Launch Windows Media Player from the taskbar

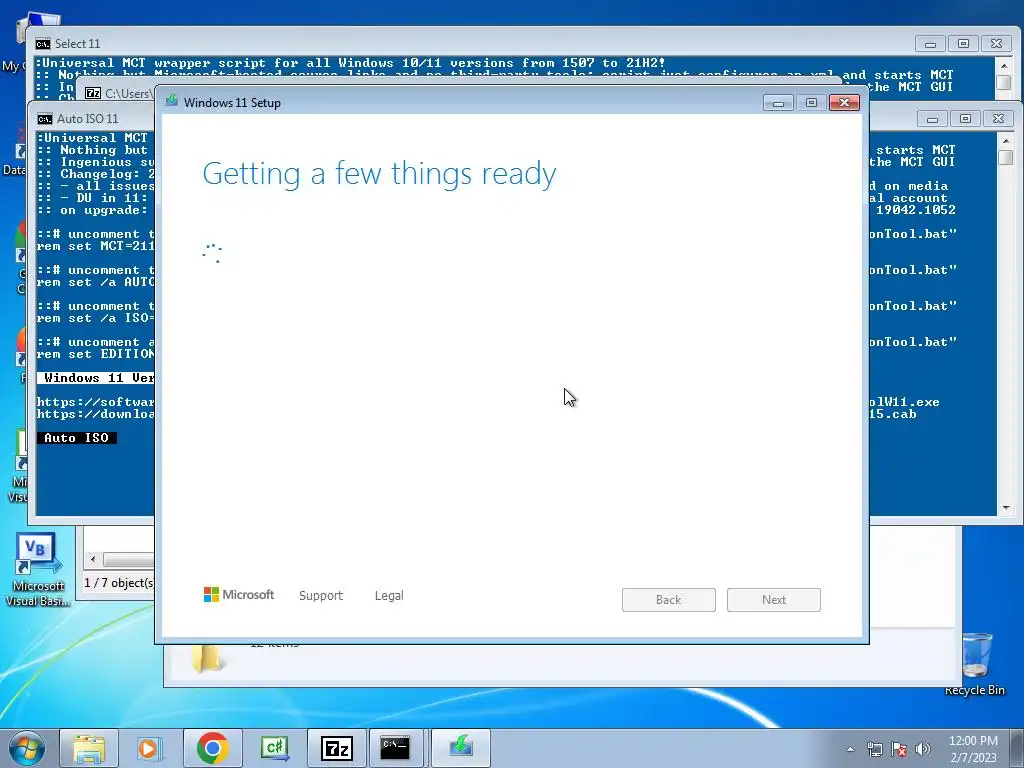(x=150, y=748)
